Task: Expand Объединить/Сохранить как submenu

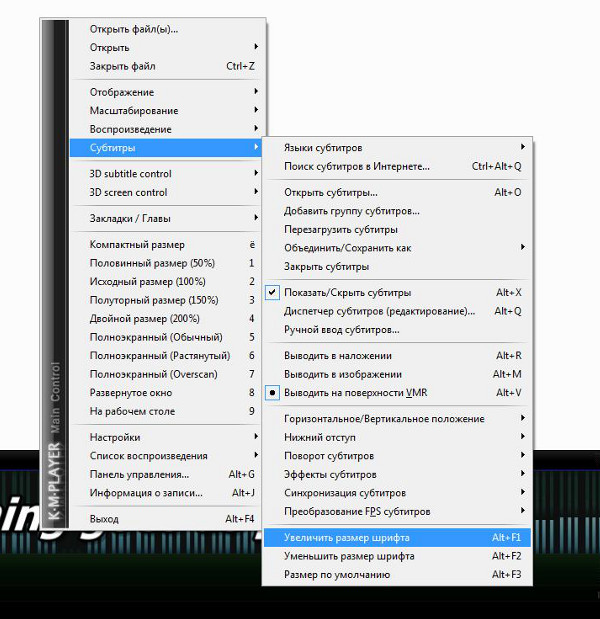Action: (x=397, y=248)
